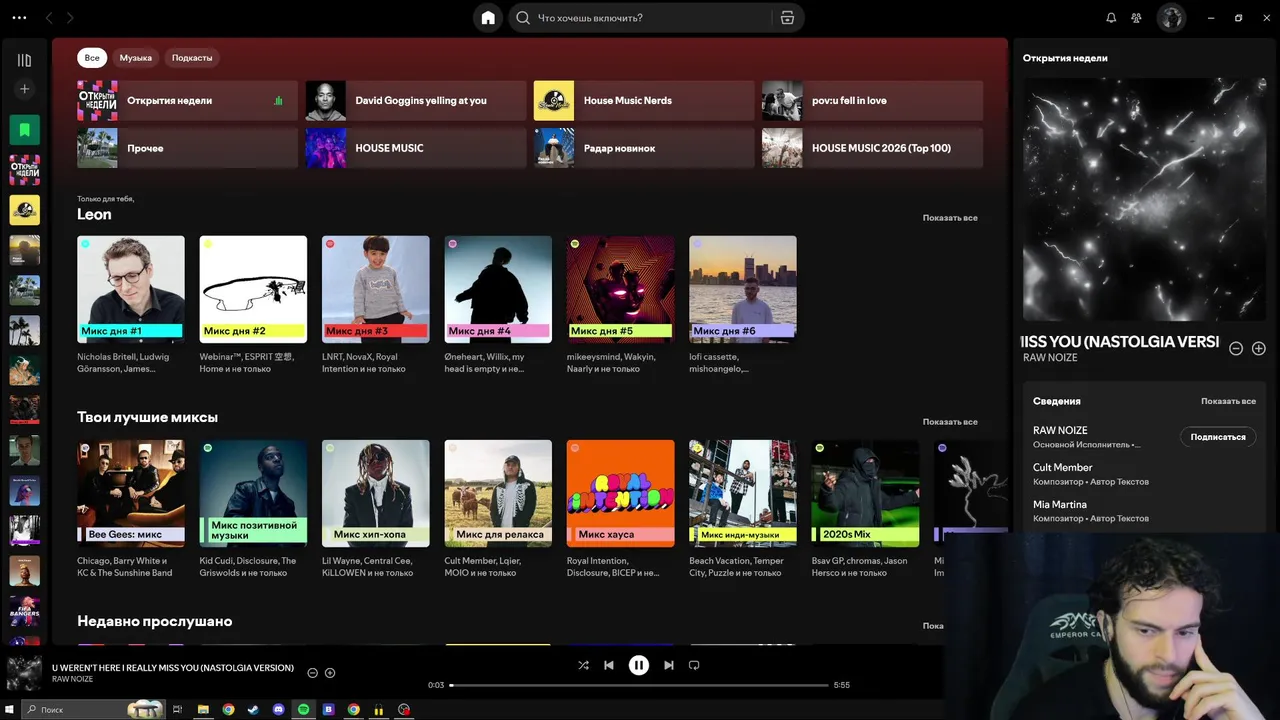The height and width of the screenshot is (720, 1280).
Task: Open House Music Nerds shortcut tile
Action: [644, 101]
